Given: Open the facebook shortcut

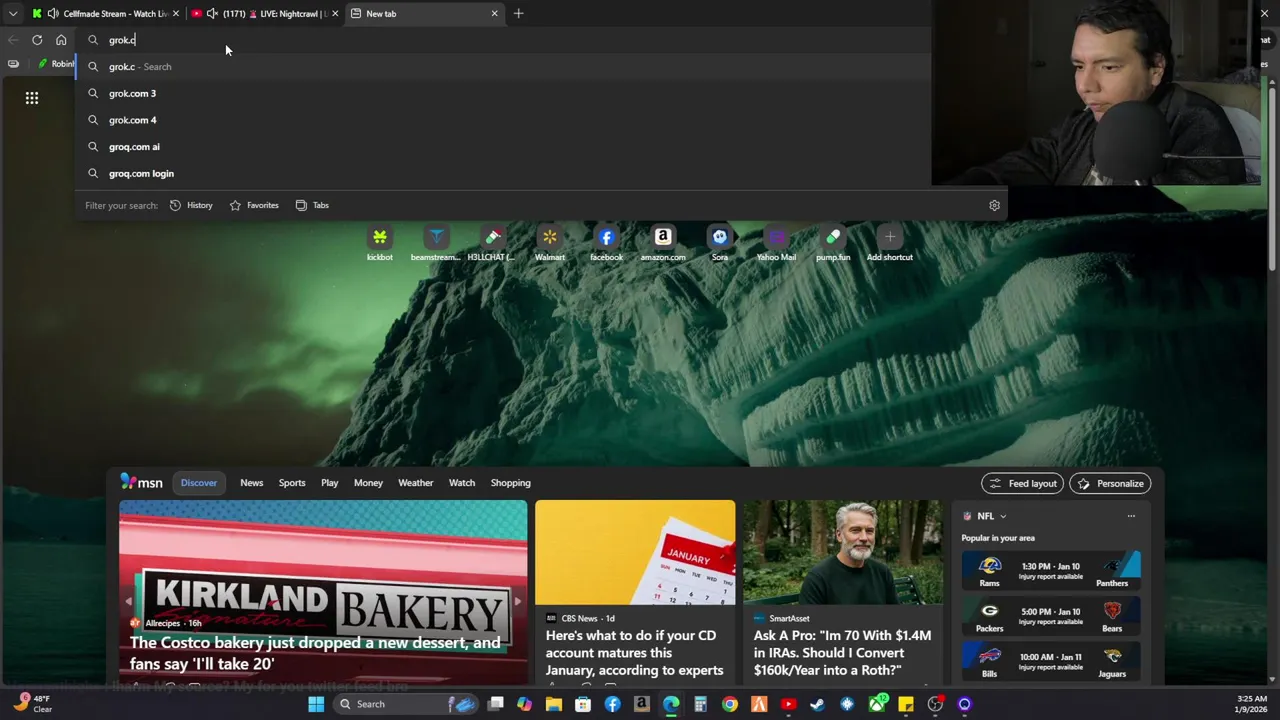Looking at the screenshot, I should [606, 244].
